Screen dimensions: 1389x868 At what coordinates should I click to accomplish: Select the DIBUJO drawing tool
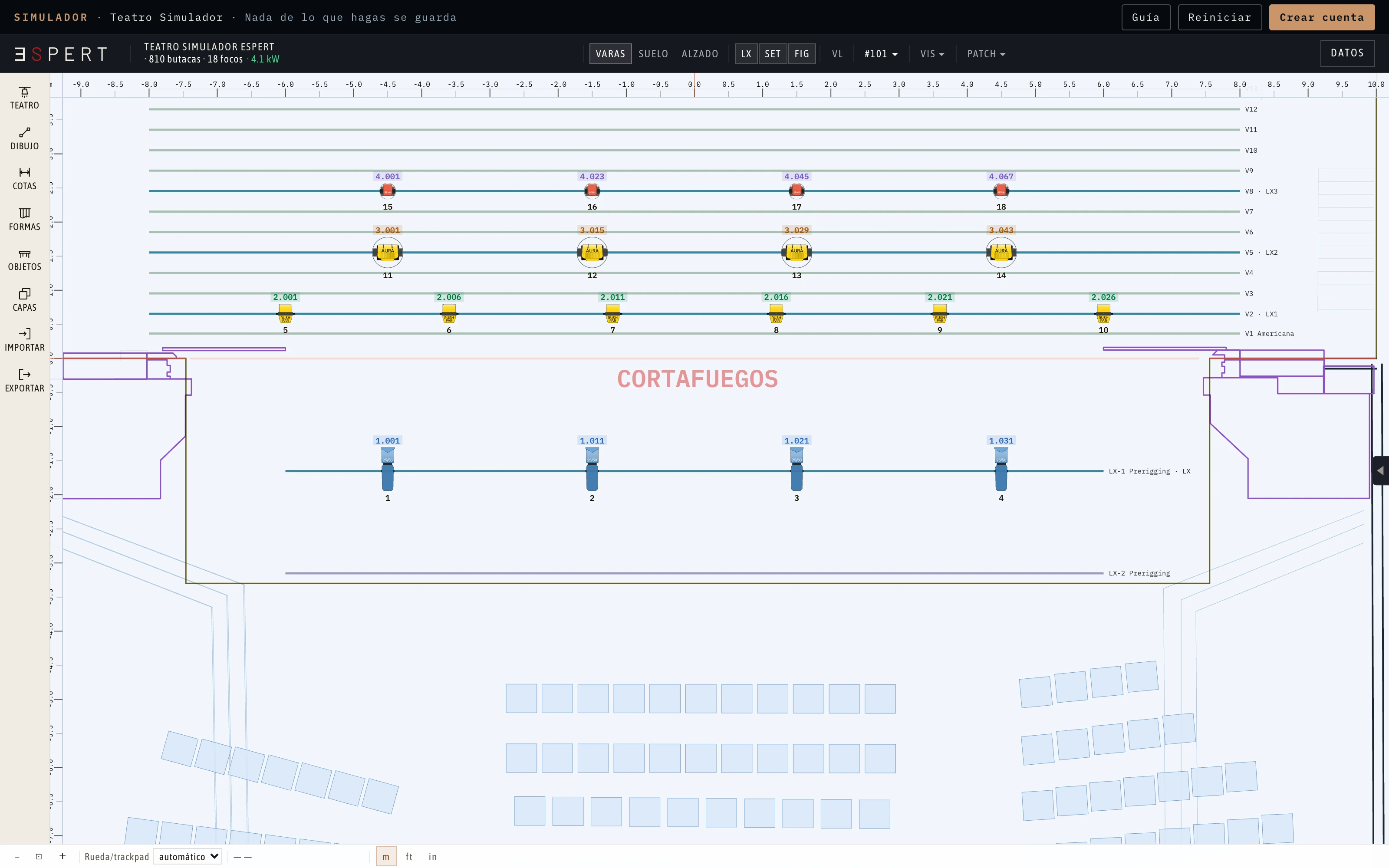(x=25, y=139)
